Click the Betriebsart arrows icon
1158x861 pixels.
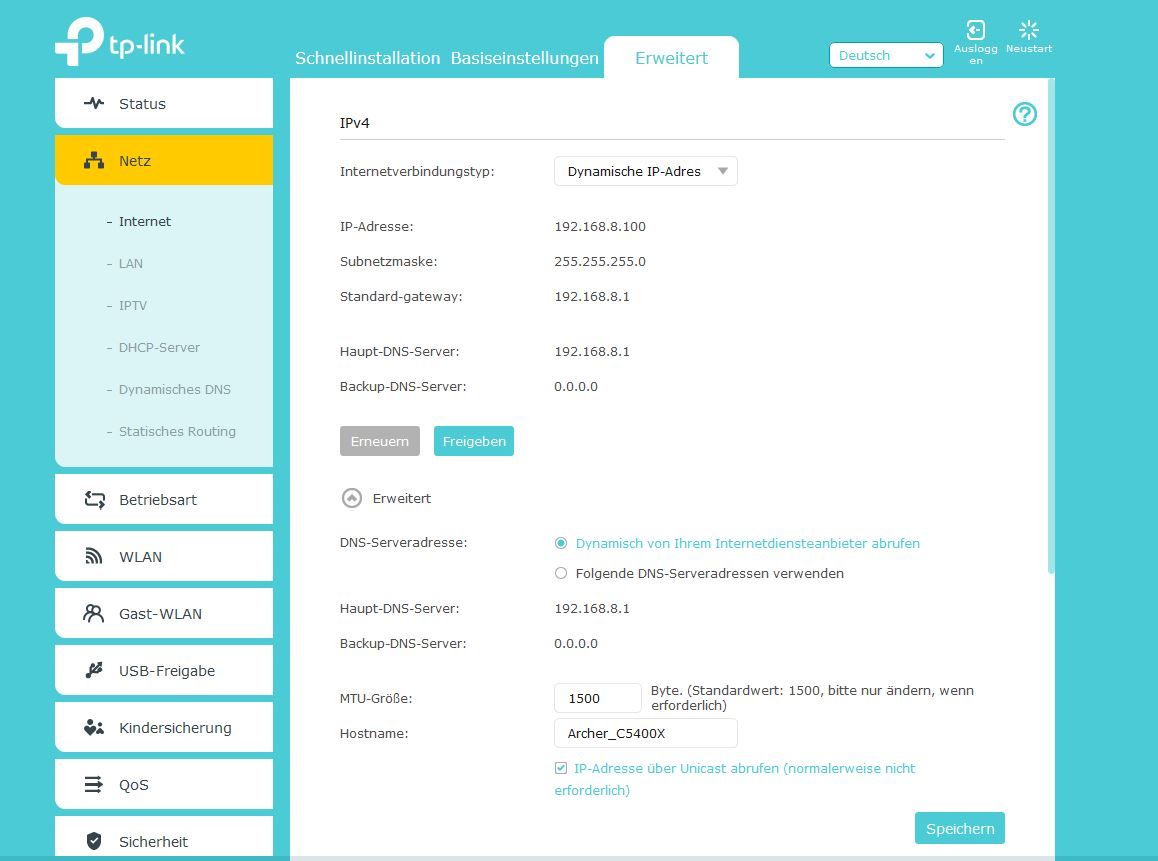94,499
